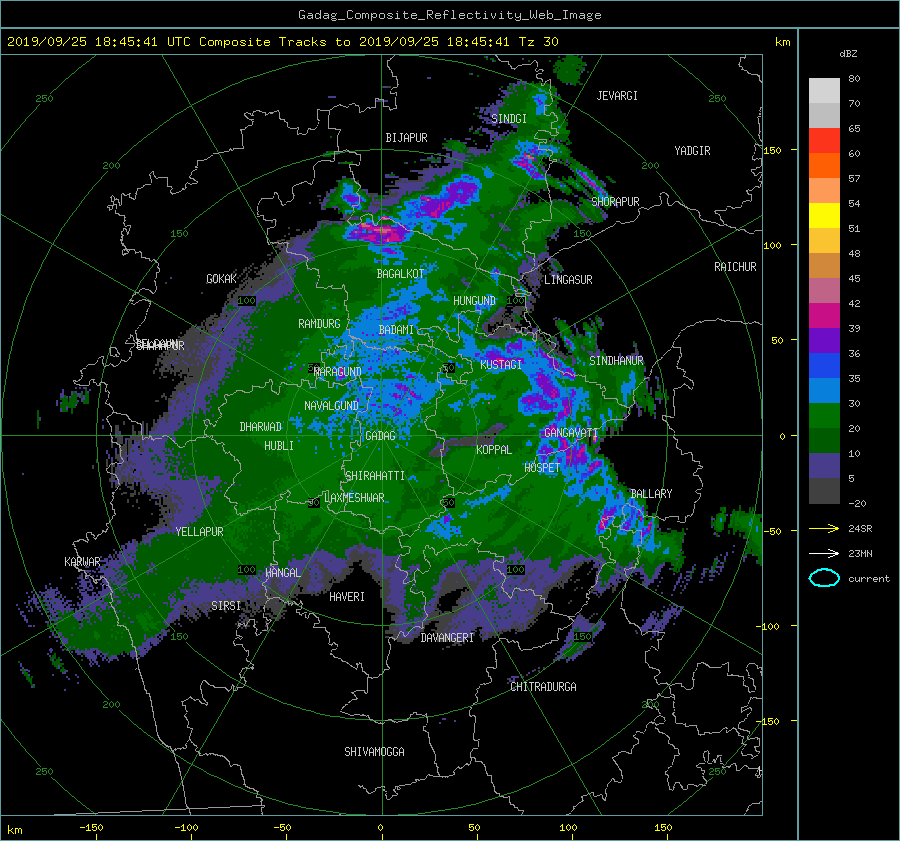The height and width of the screenshot is (841, 900).
Task: Click the SIRSI town label
Action: coord(226,606)
